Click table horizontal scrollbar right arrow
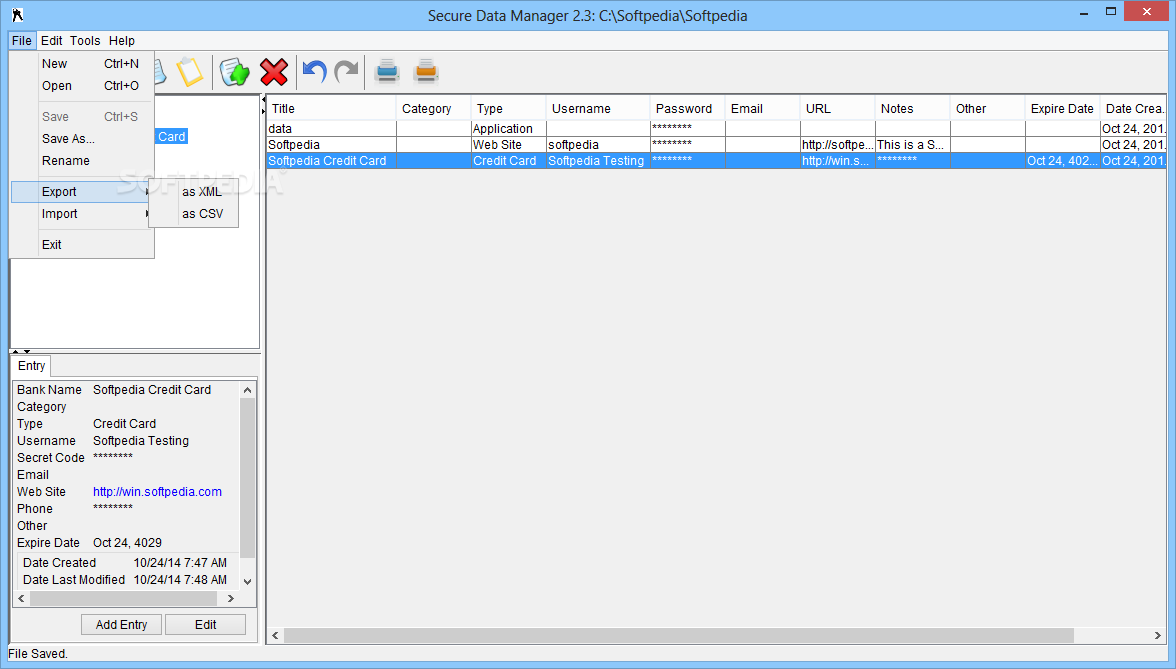The width and height of the screenshot is (1176, 669). click(1157, 635)
